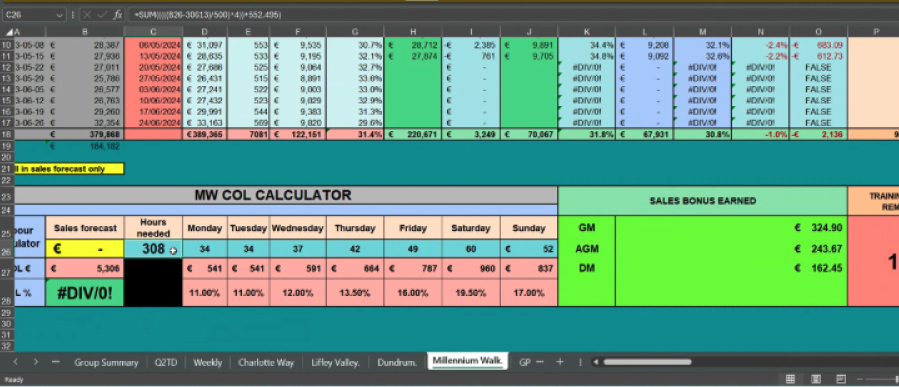Click the black merged cell below Hours needed
The width and height of the screenshot is (899, 387).
(153, 282)
